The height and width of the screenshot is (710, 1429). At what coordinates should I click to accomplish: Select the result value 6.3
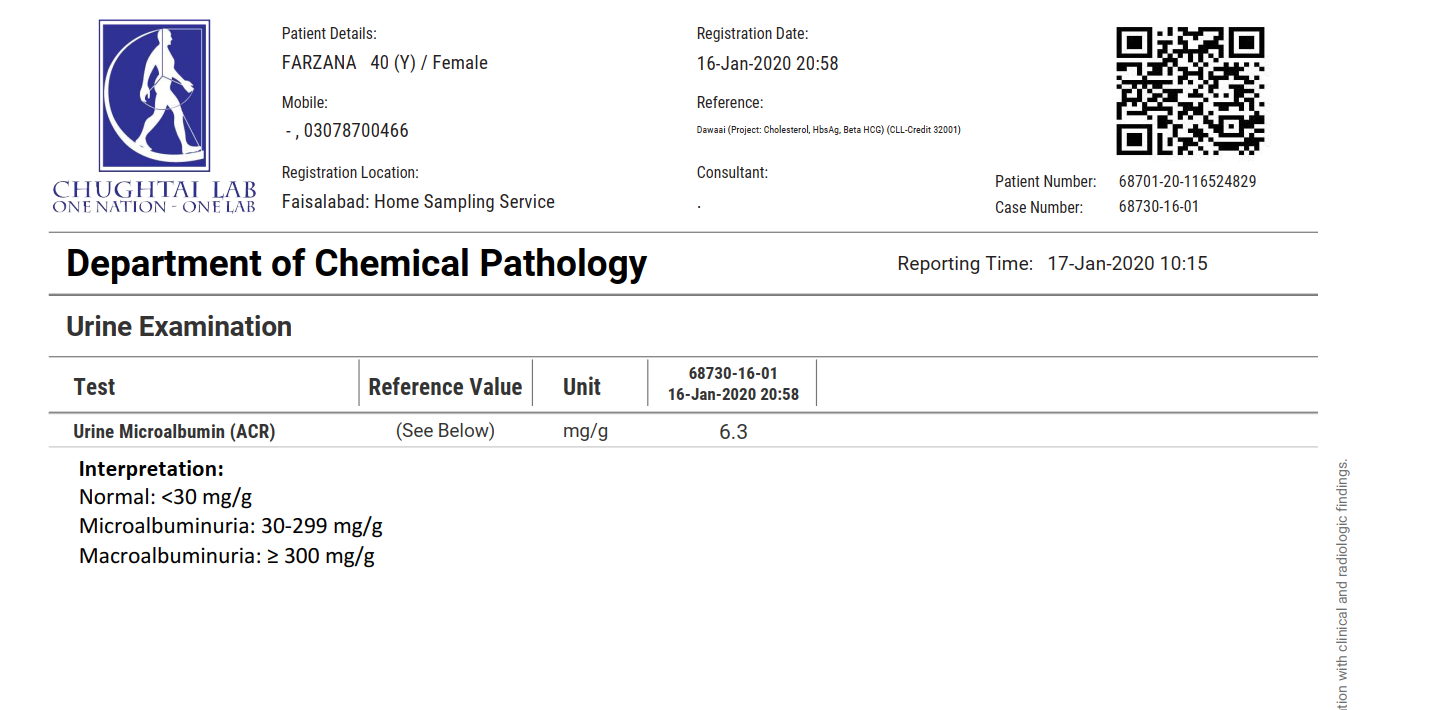(x=733, y=432)
